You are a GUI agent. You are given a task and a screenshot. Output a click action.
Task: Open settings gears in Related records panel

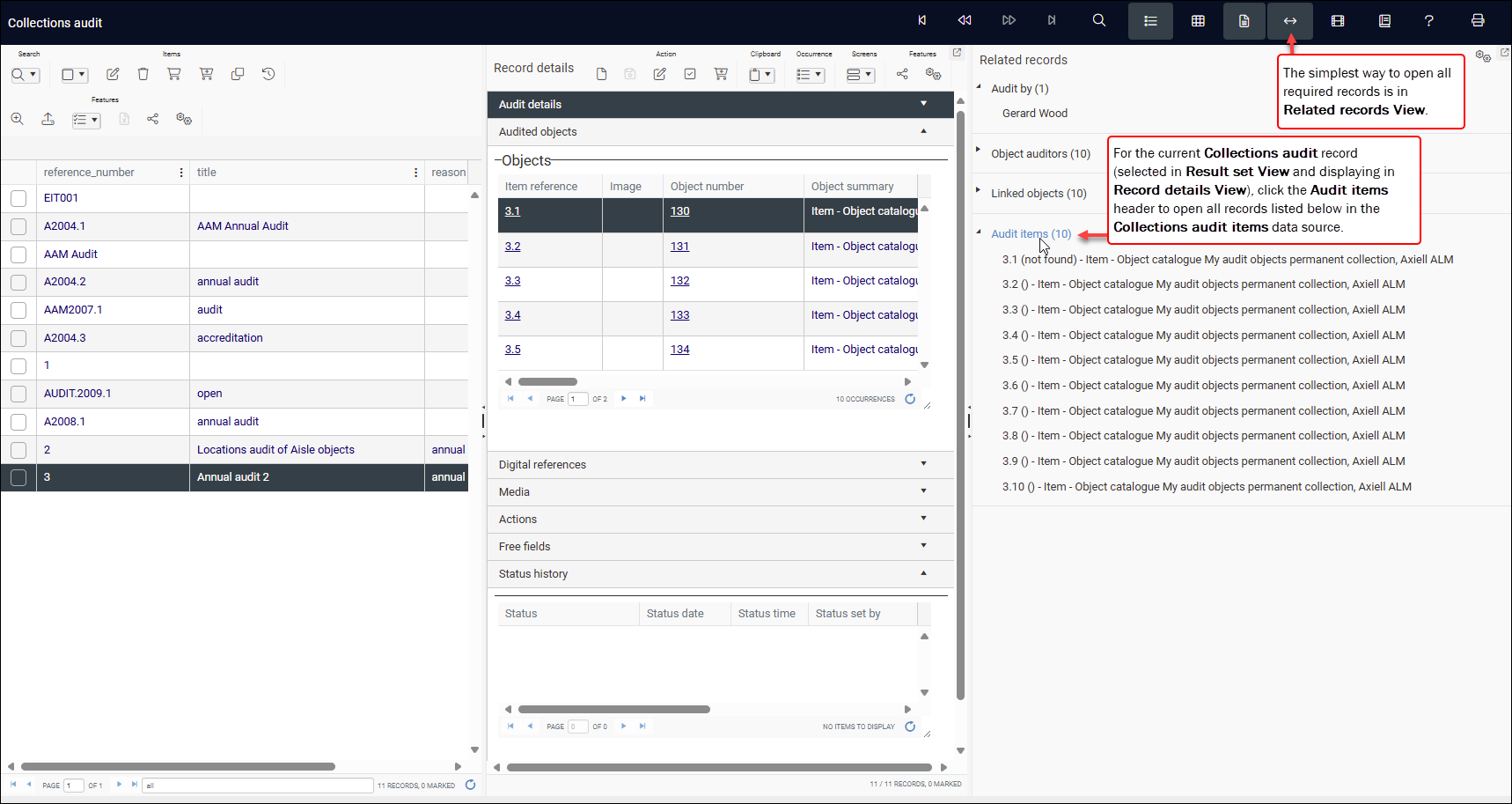(x=1483, y=56)
